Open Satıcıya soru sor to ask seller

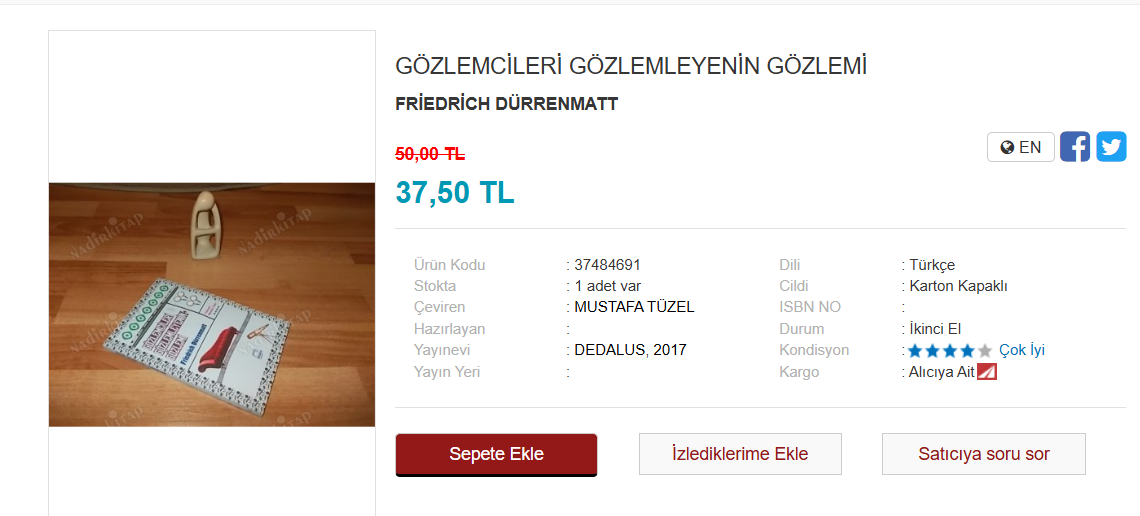coord(984,454)
